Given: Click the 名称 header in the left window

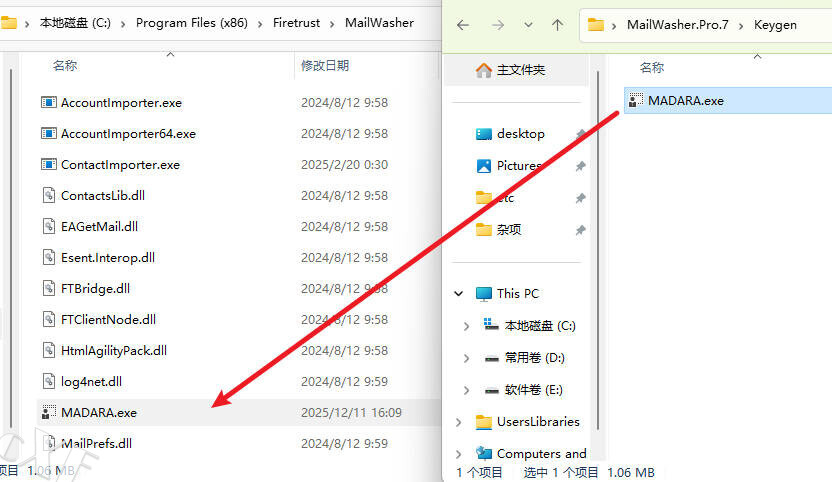Looking at the screenshot, I should (x=65, y=65).
